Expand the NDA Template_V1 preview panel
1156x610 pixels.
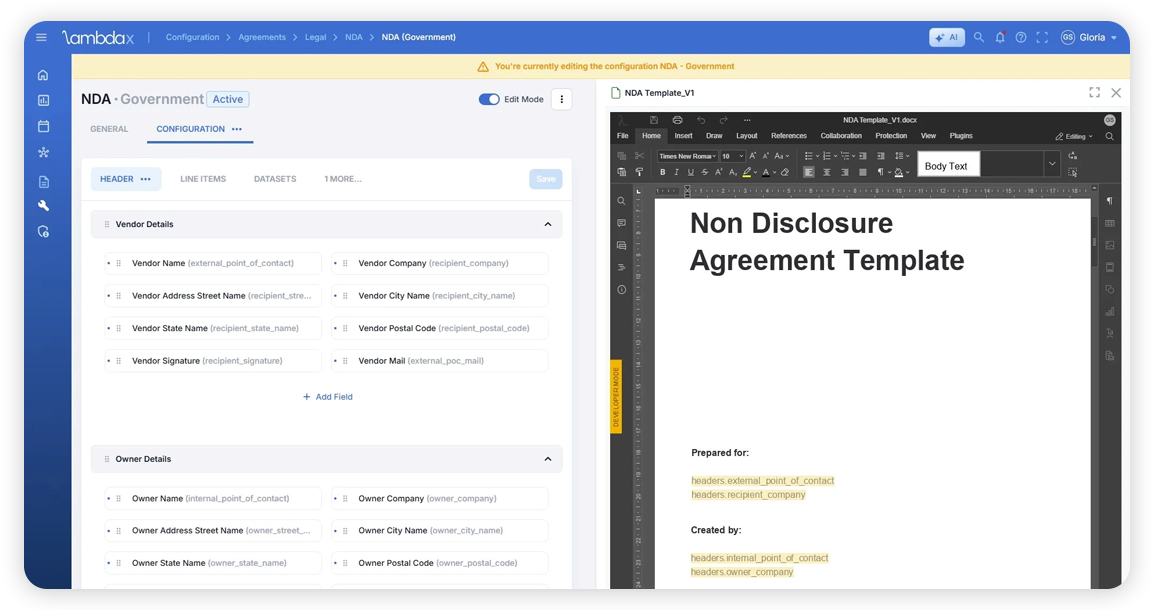pos(1094,92)
